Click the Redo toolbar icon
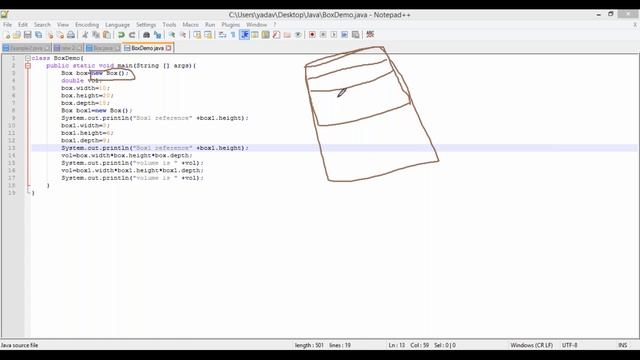 [x=132, y=35]
